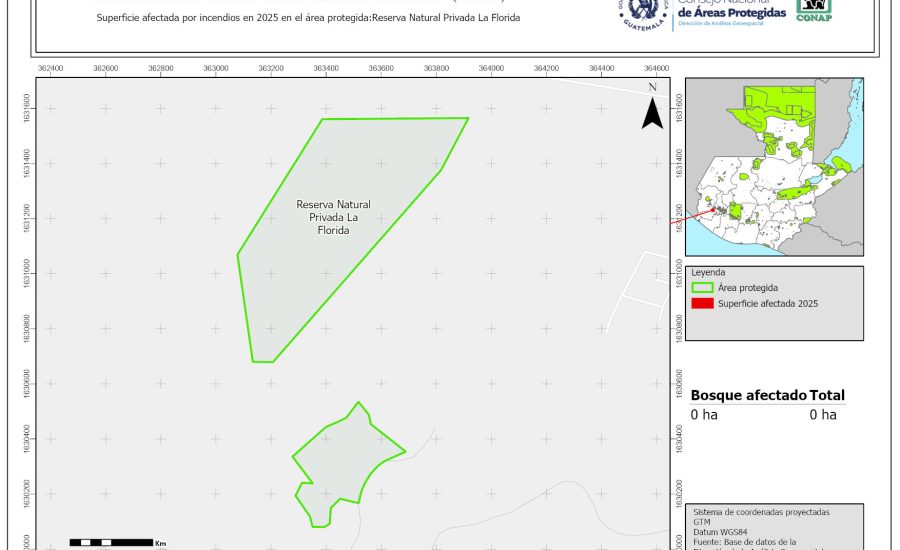This screenshot has height=550, width=900.
Task: Select the small southern protected area polygon
Action: pos(340,462)
